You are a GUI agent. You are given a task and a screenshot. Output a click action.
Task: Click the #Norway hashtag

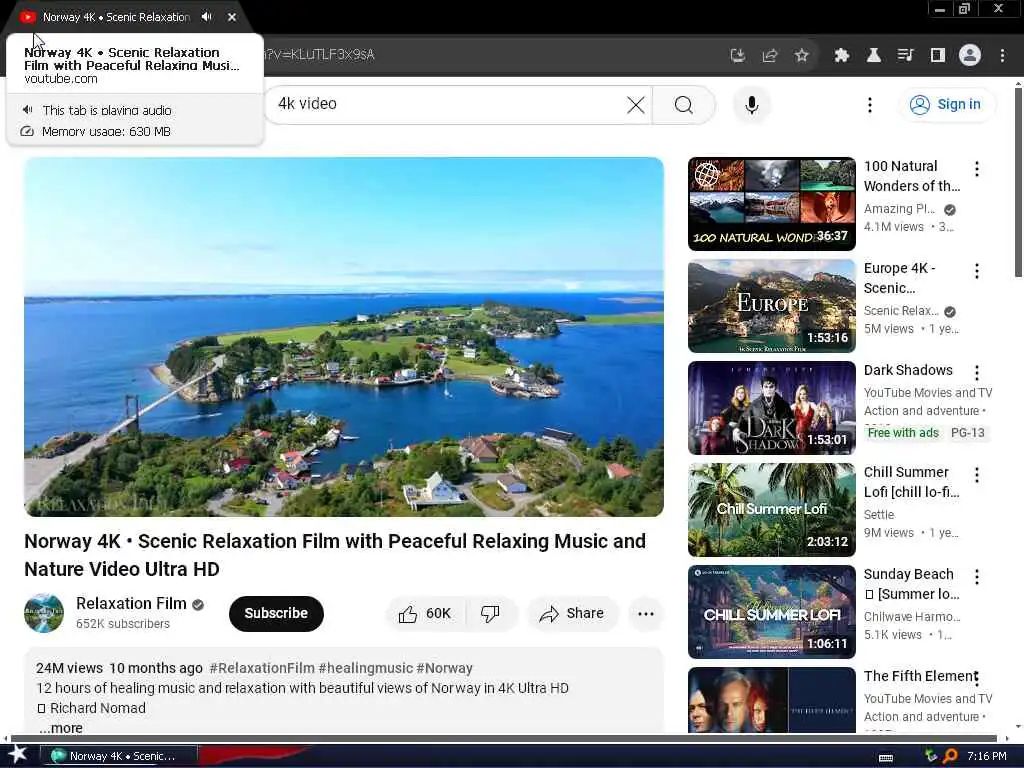[444, 668]
